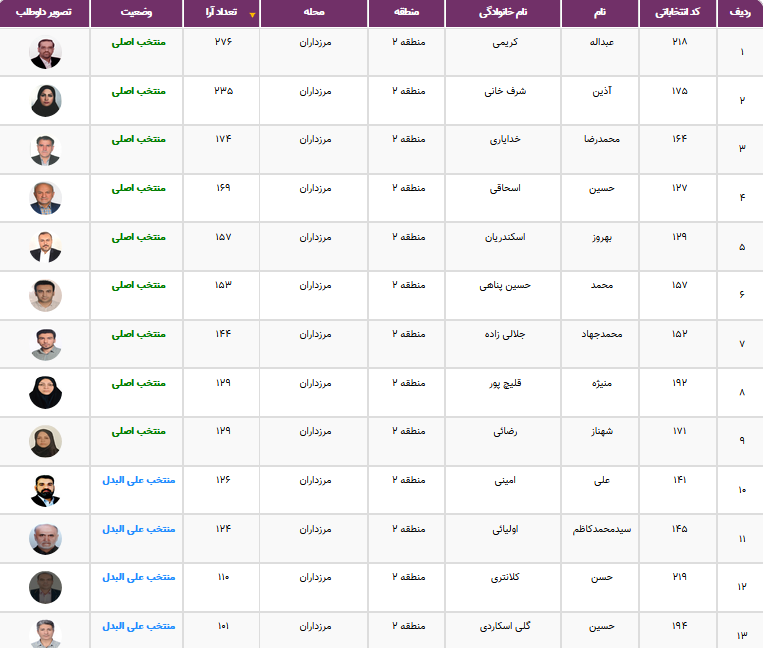The image size is (763, 648).
Task: Open photo of candidate حسن کلانتری
Action: click(45, 588)
